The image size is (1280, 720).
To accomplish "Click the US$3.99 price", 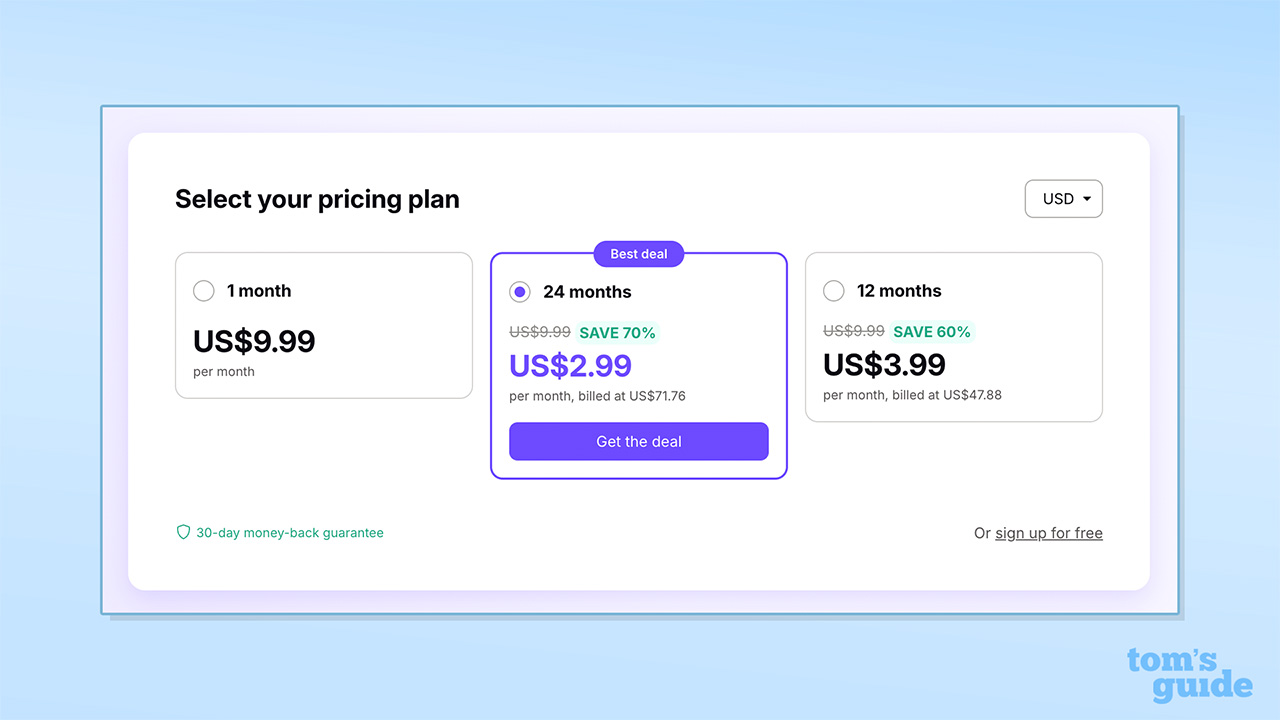I will (x=884, y=364).
